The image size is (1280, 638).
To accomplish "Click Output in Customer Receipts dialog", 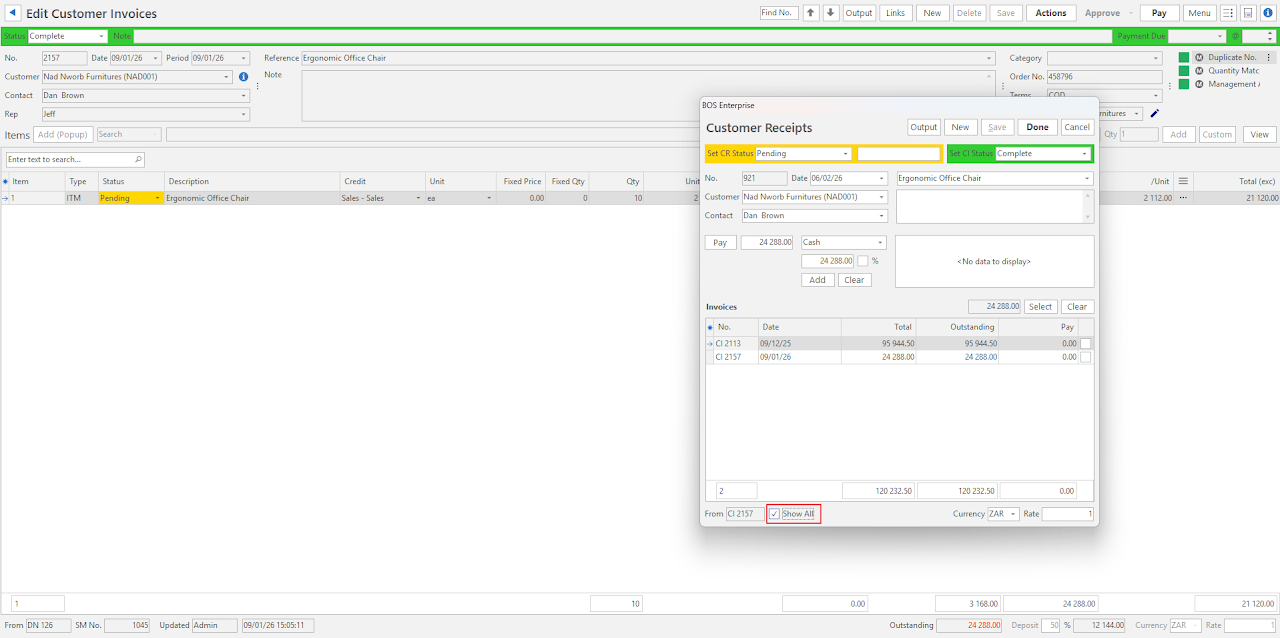I will 924,127.
